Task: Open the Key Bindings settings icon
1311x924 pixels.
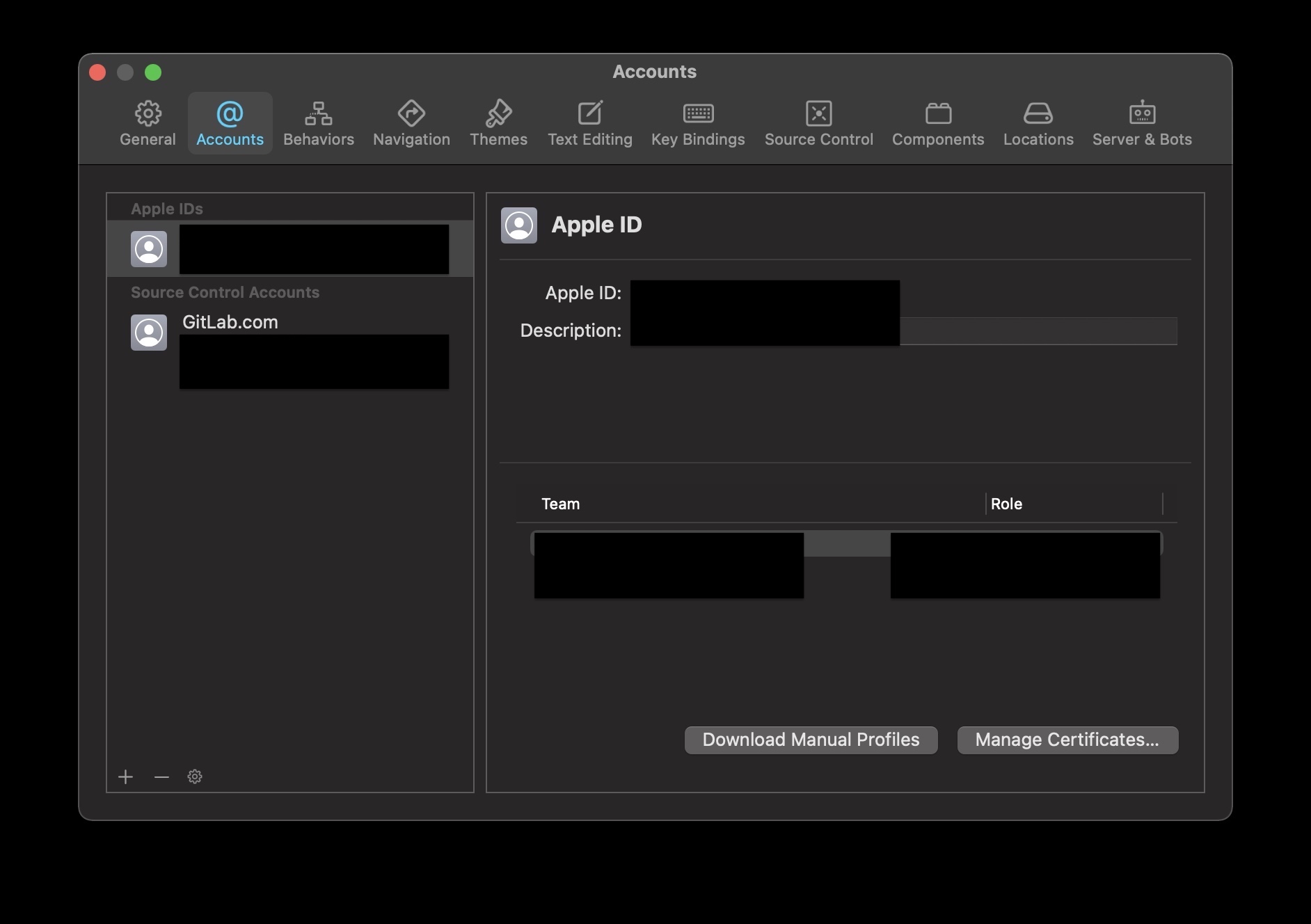Action: [698, 122]
